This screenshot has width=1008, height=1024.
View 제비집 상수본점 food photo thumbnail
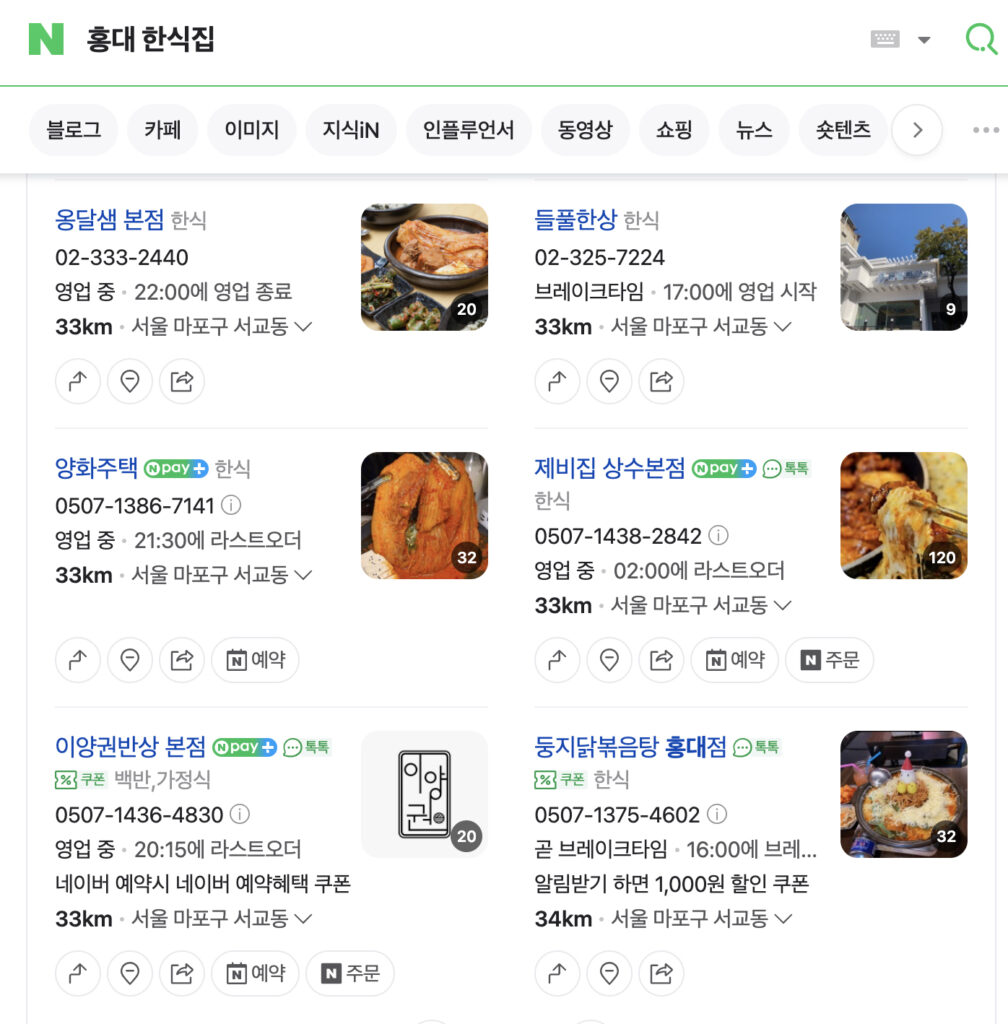tap(903, 515)
